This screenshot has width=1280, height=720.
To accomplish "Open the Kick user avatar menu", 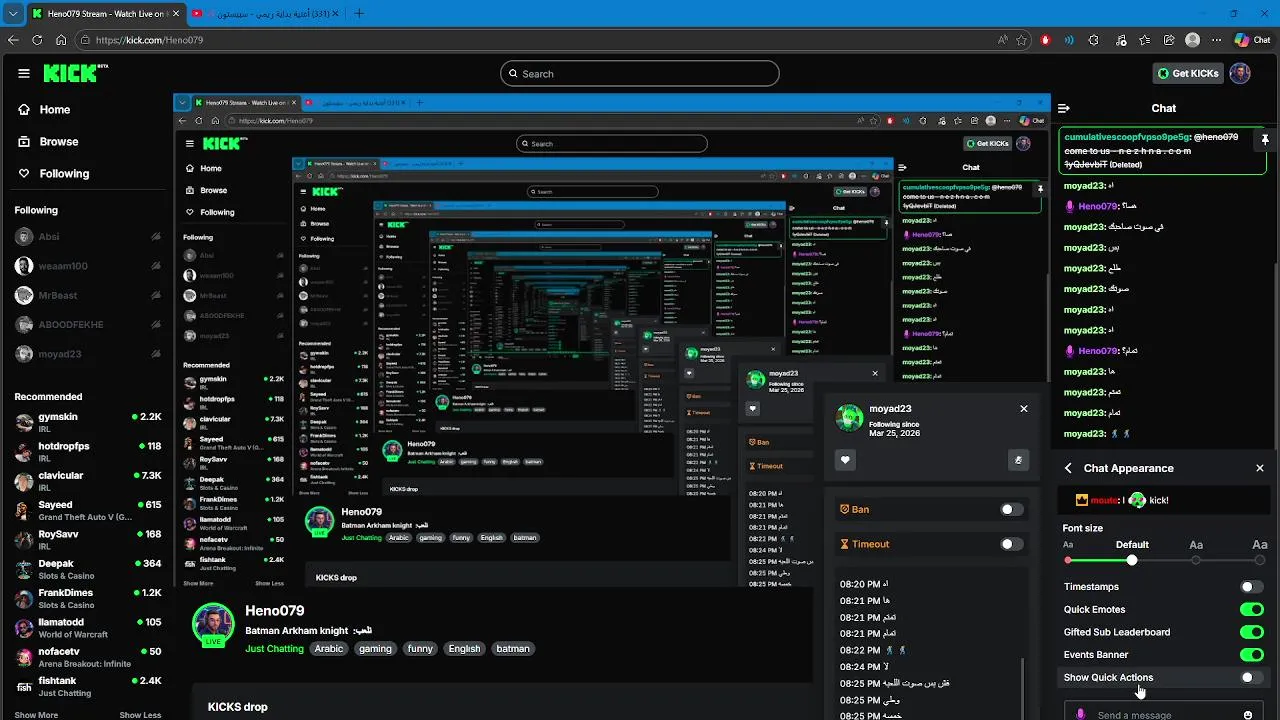I will pyautogui.click(x=1240, y=73).
